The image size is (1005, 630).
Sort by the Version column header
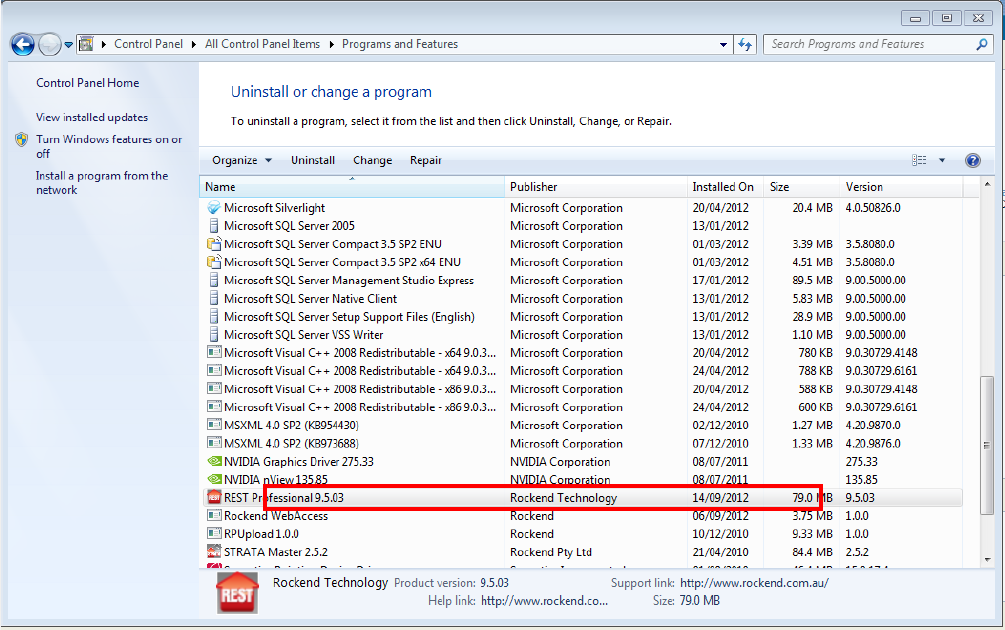[x=901, y=187]
